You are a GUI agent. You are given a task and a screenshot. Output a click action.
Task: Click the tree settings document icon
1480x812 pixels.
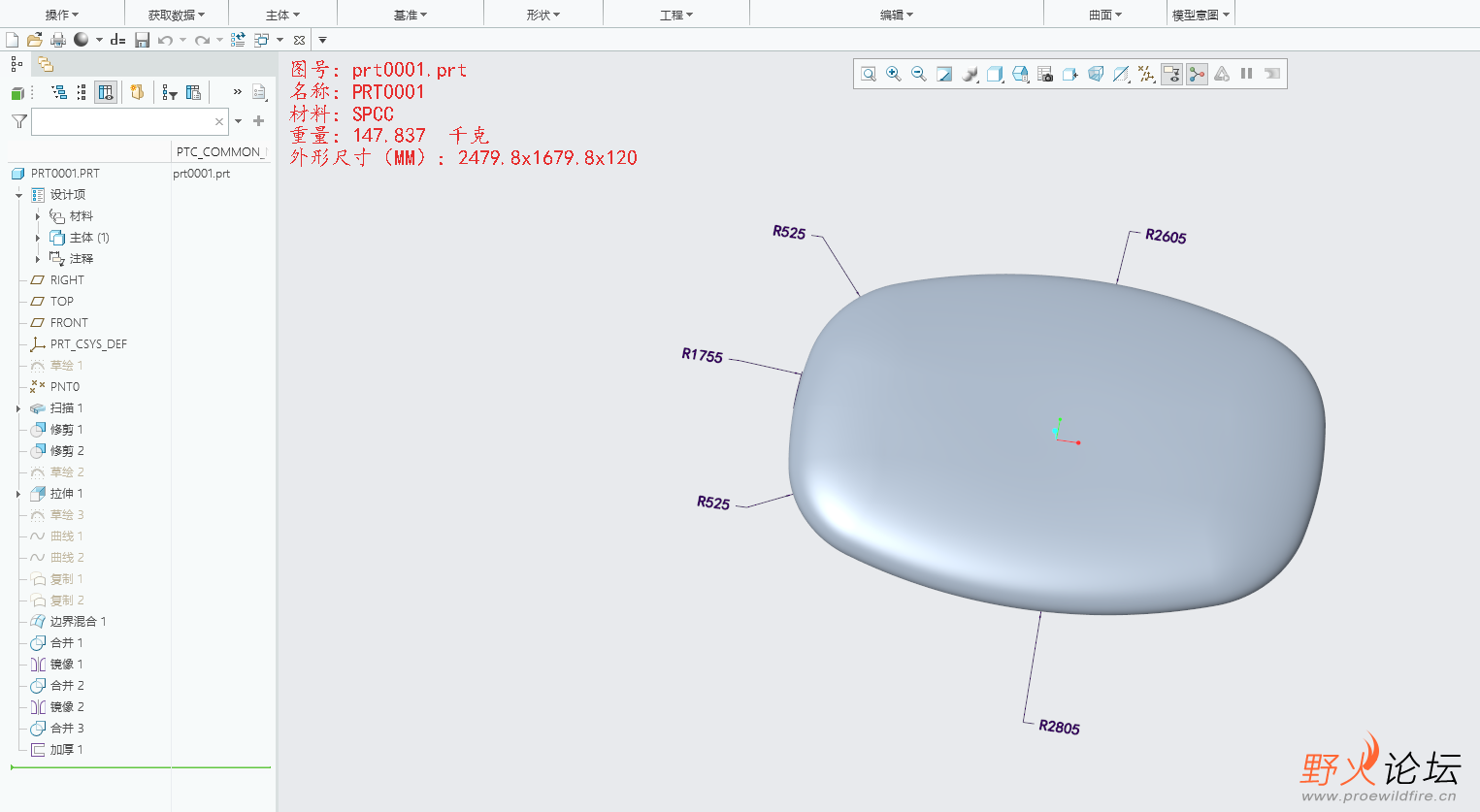(x=259, y=92)
